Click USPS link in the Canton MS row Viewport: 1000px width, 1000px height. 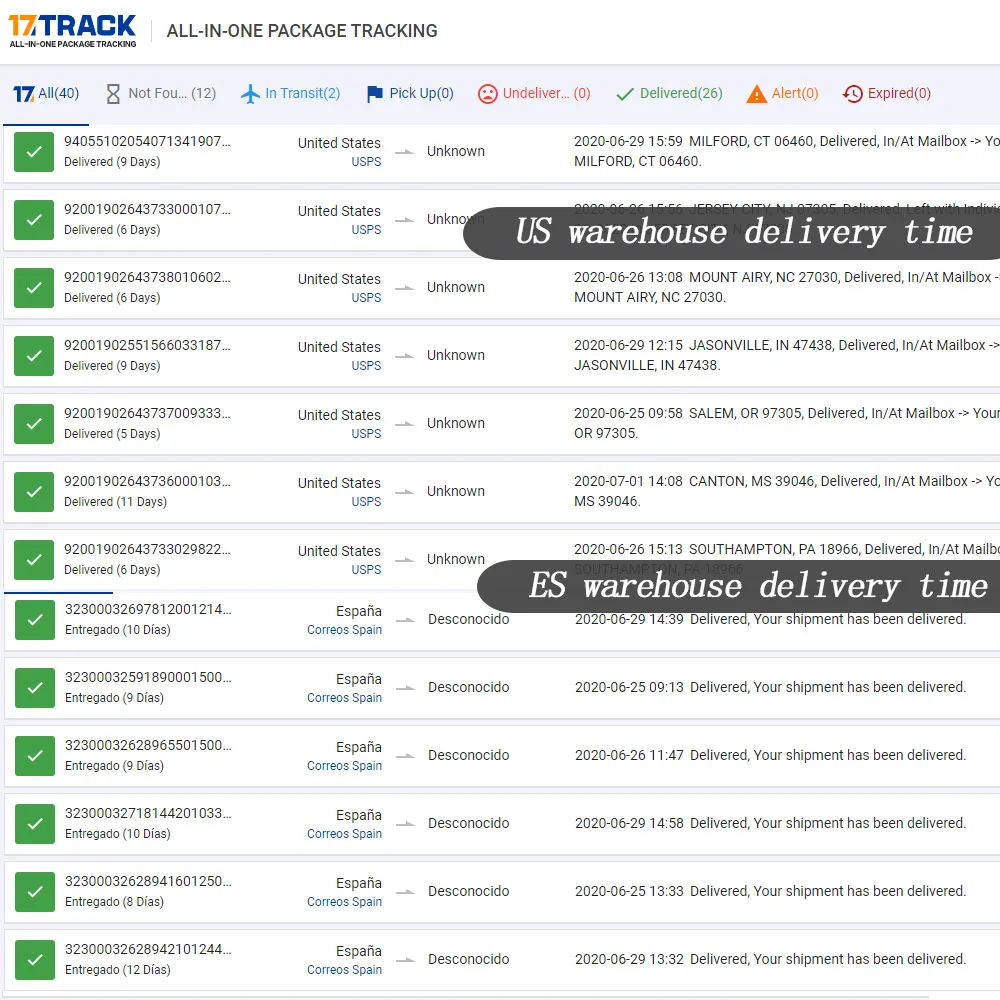coord(366,502)
